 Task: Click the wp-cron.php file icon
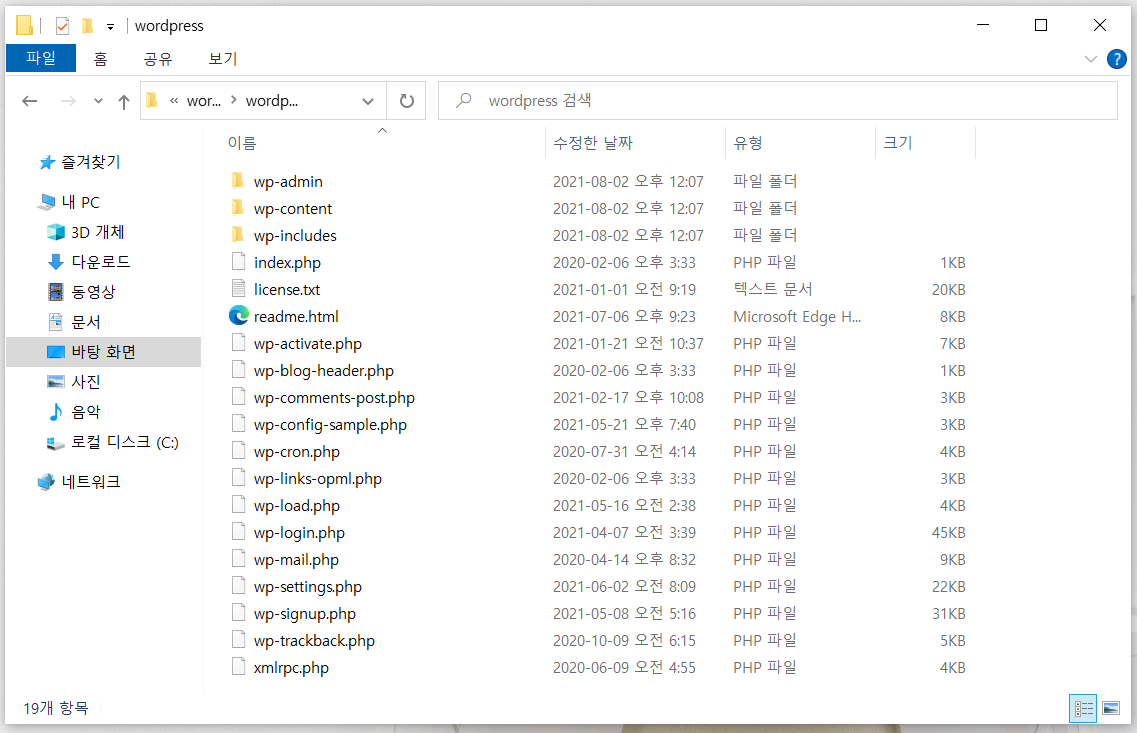click(x=239, y=451)
